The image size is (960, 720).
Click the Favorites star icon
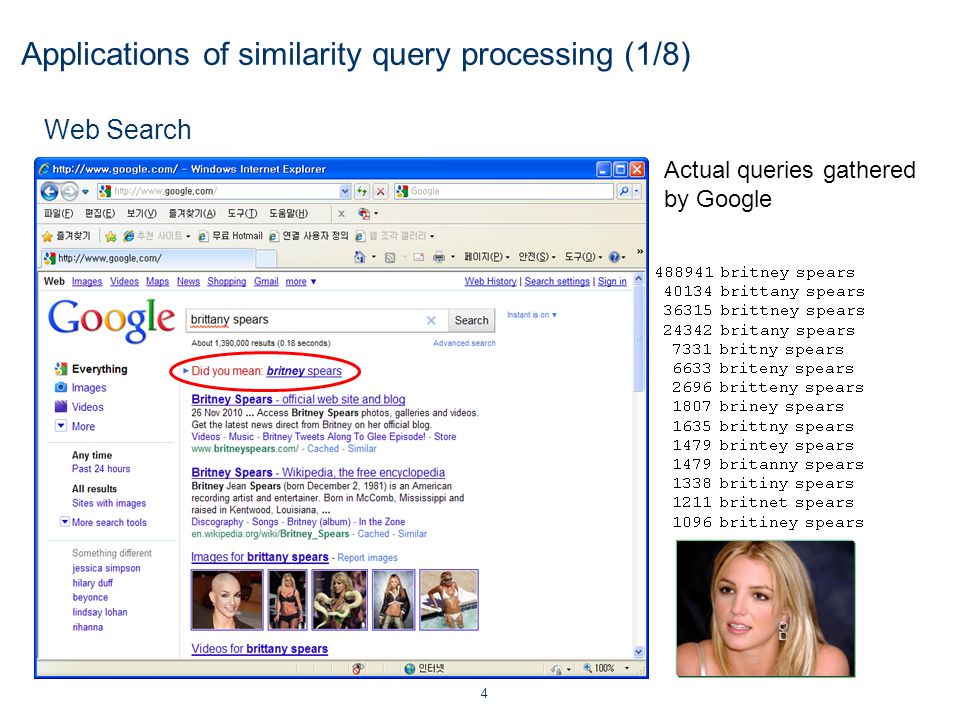[47, 236]
